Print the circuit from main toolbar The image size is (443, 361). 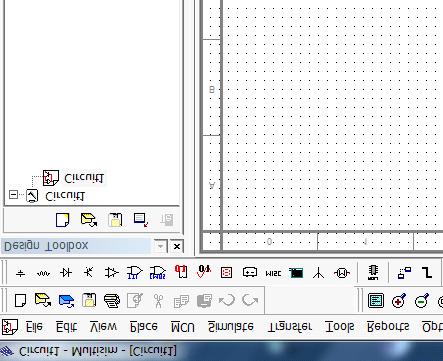point(112,300)
